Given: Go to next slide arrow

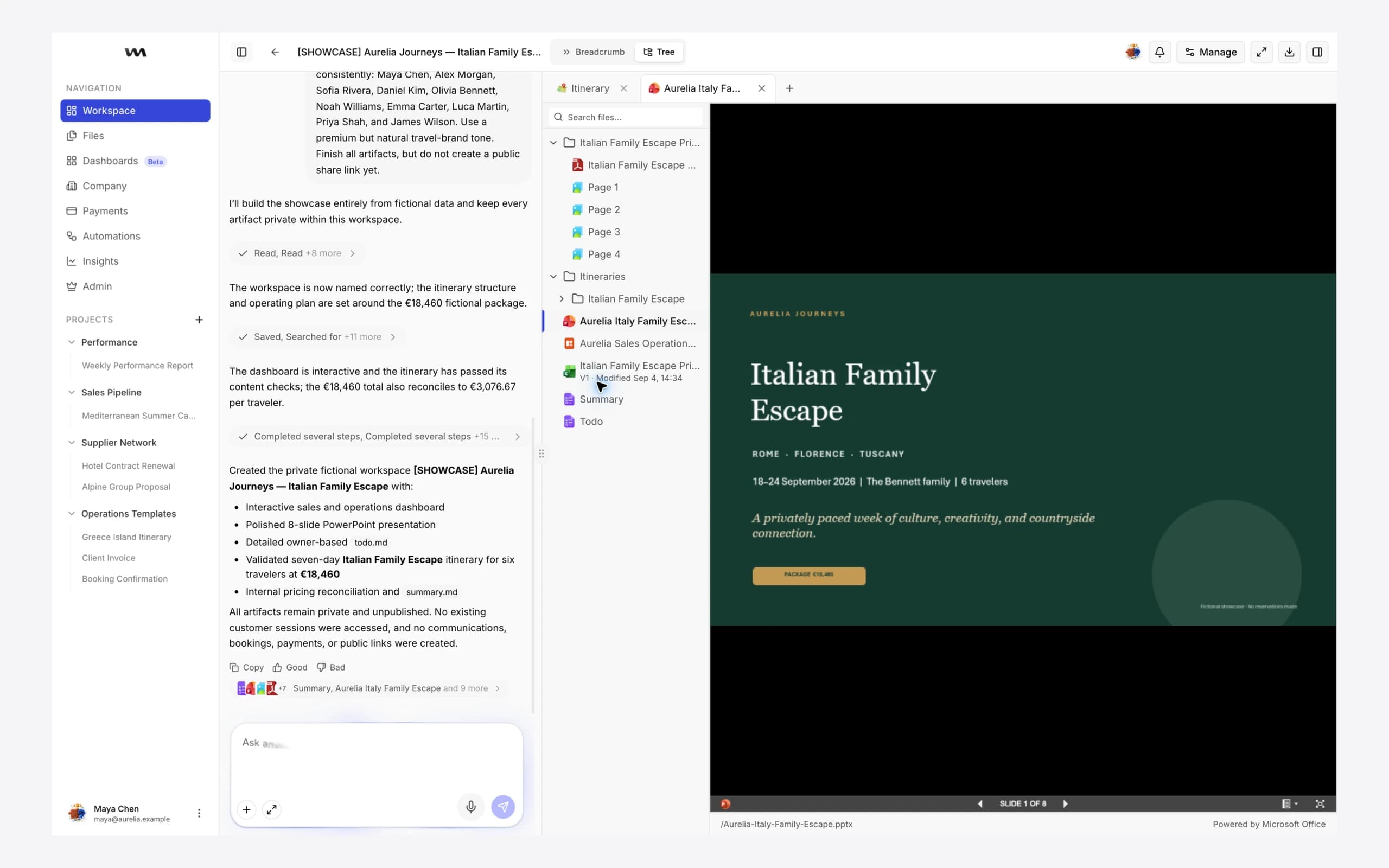Looking at the screenshot, I should tap(1065, 803).
